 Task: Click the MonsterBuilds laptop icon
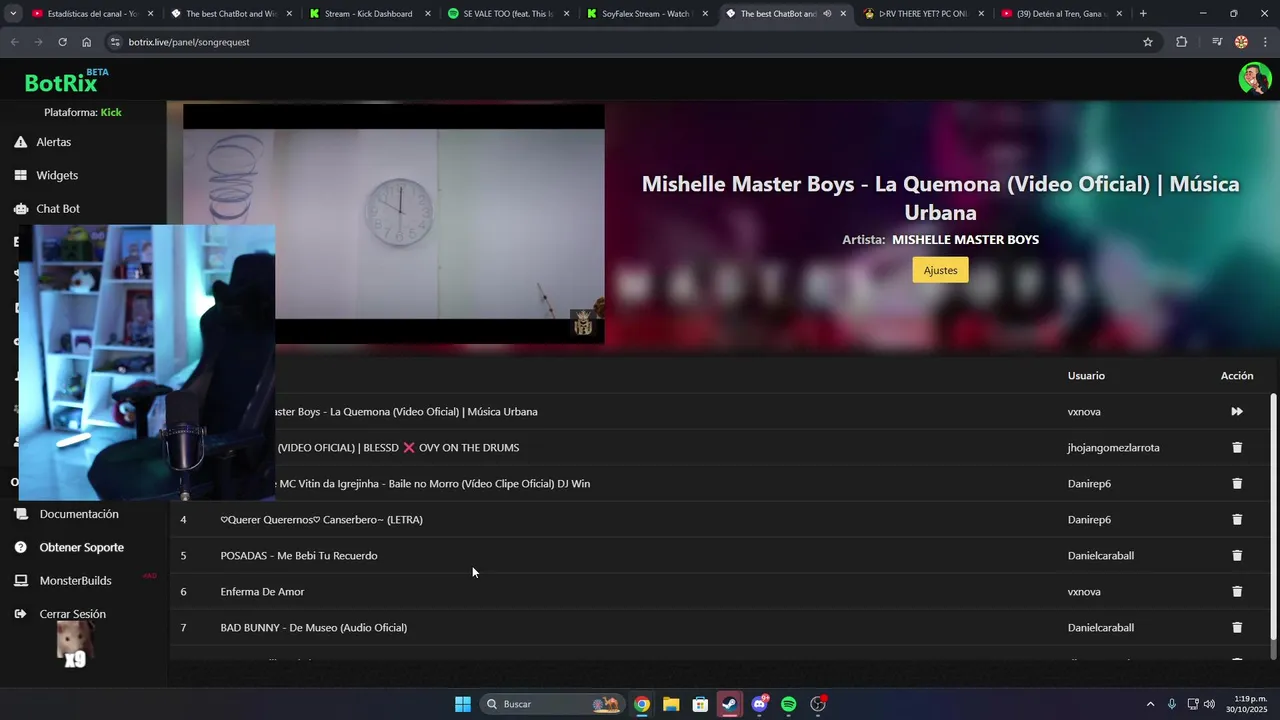point(20,580)
